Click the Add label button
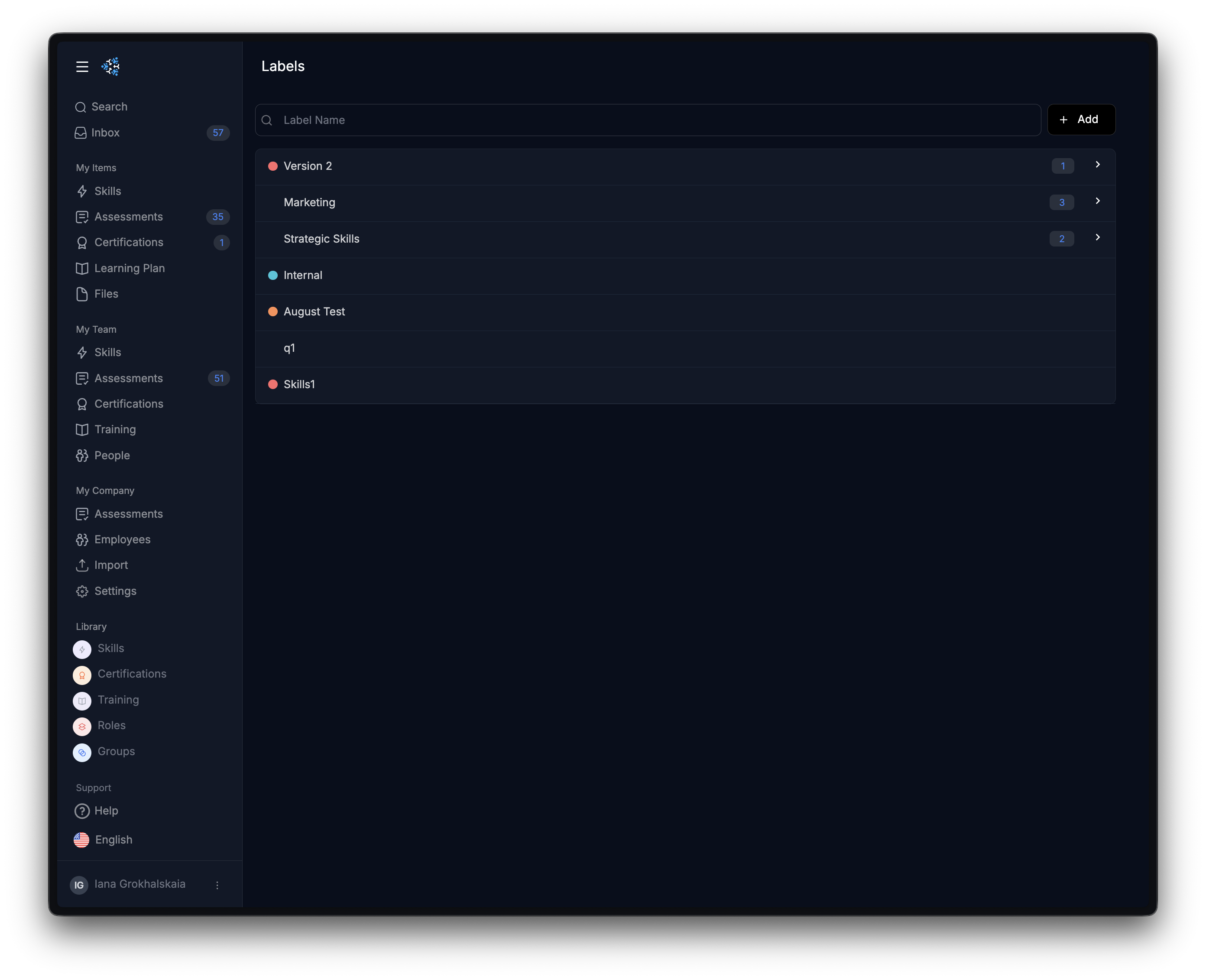Viewport: 1206px width, 980px height. (1081, 120)
